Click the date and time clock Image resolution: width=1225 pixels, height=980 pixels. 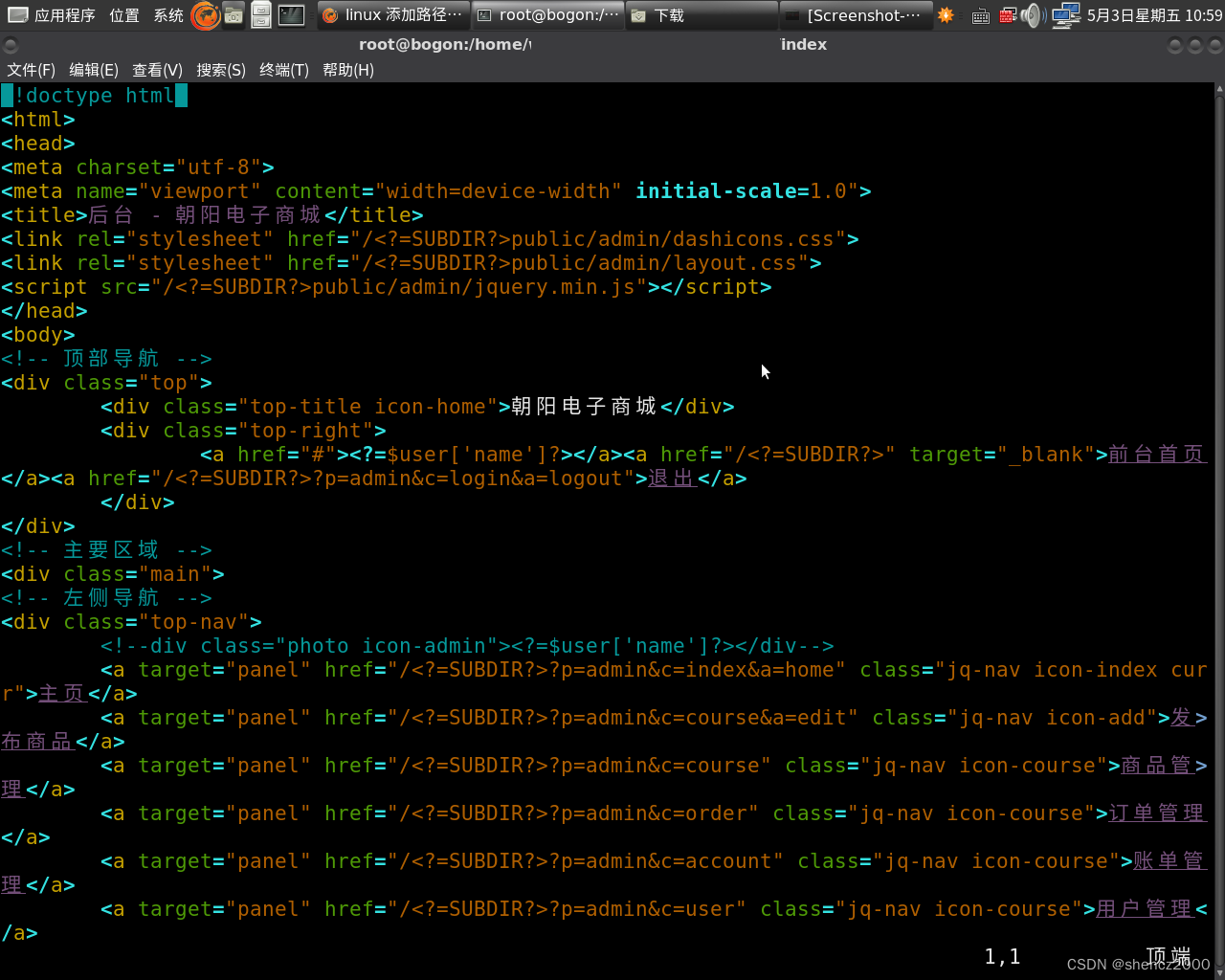tap(1154, 15)
